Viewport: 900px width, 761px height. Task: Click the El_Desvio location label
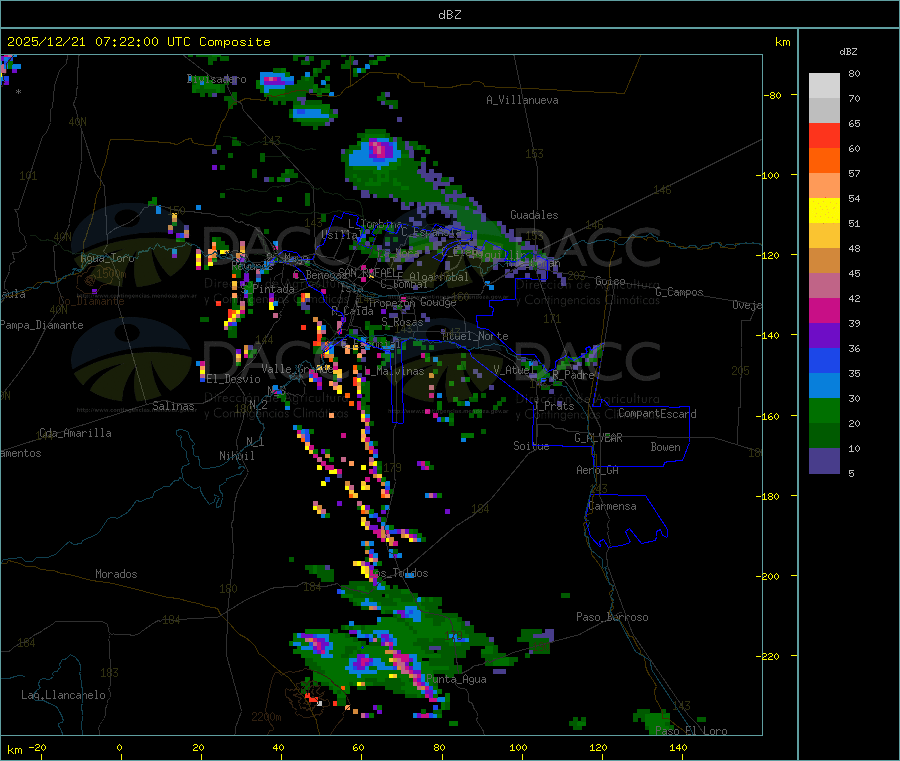pos(234,379)
